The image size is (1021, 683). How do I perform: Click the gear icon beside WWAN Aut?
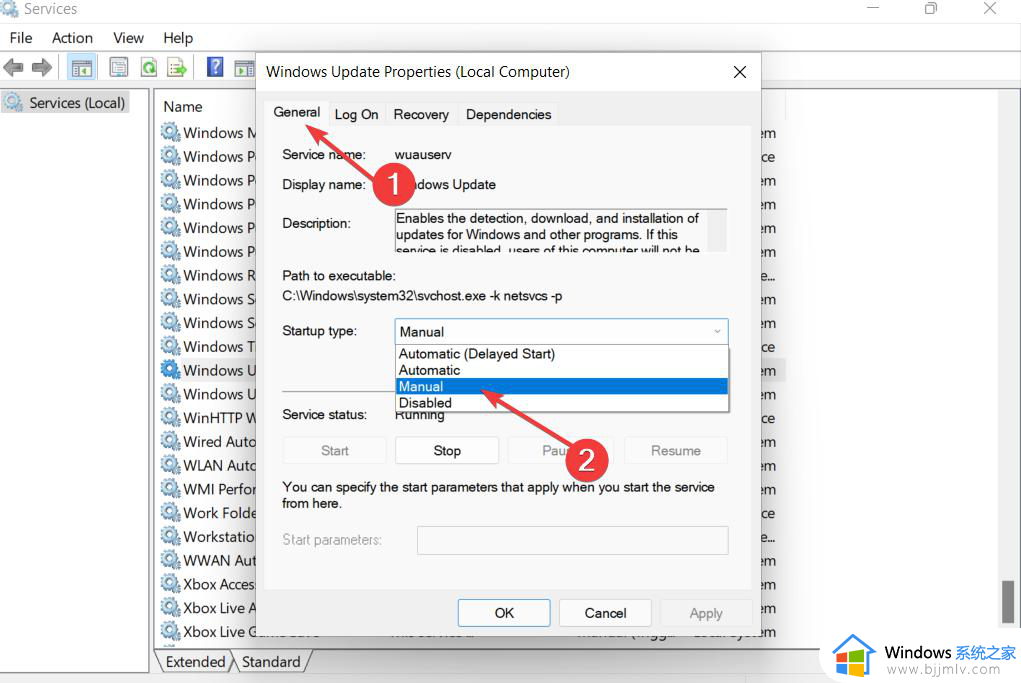(x=171, y=560)
